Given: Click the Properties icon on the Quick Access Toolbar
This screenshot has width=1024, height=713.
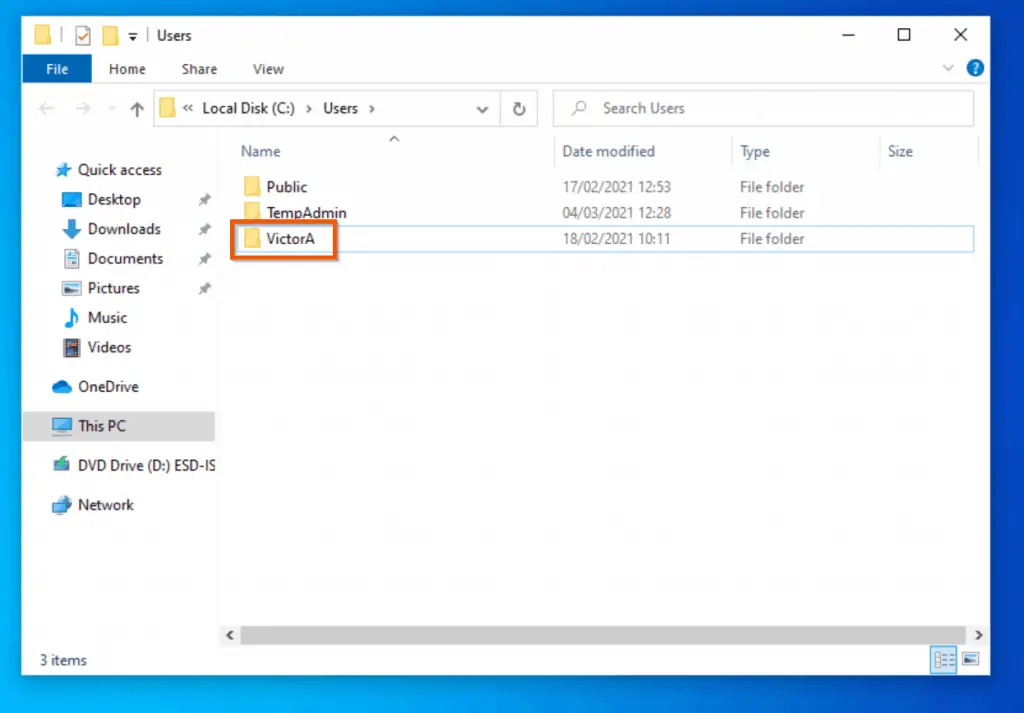Looking at the screenshot, I should (81, 34).
